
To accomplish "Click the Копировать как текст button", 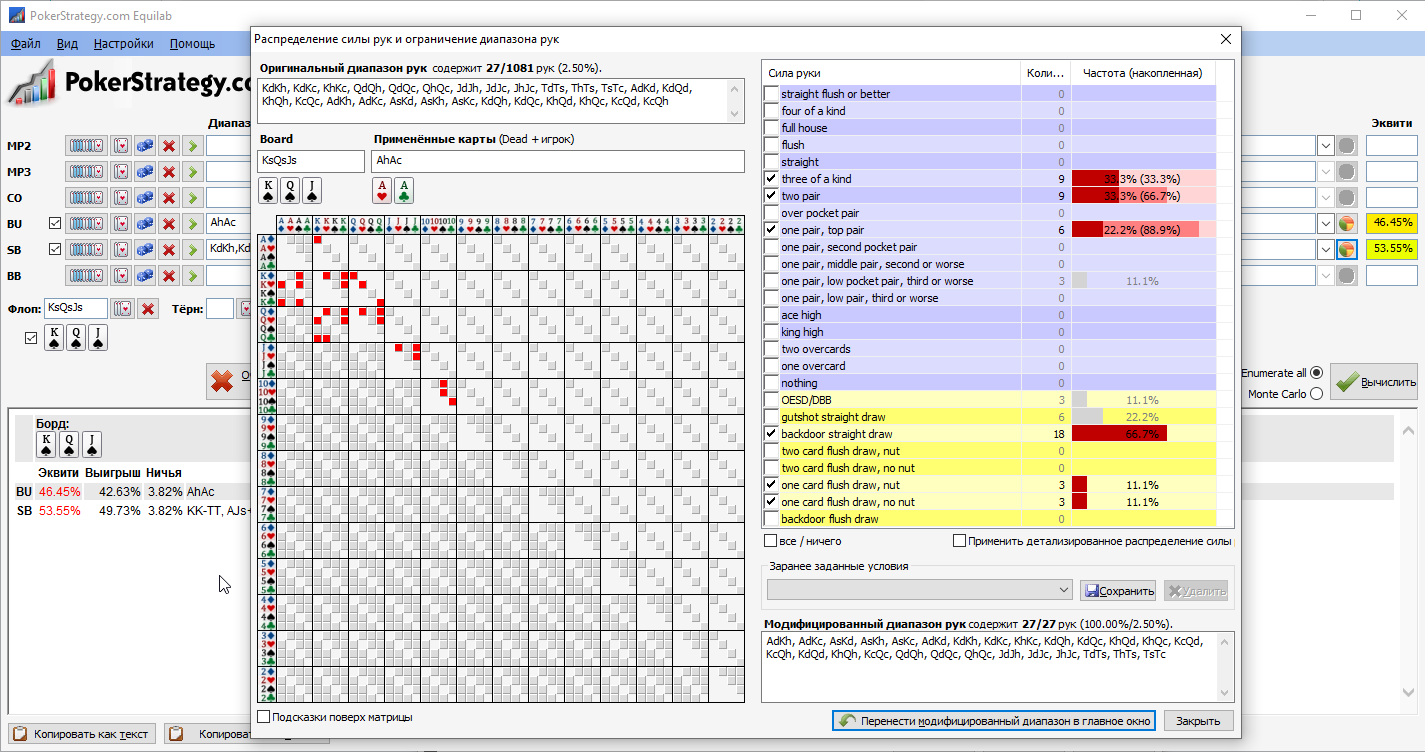I will [82, 734].
